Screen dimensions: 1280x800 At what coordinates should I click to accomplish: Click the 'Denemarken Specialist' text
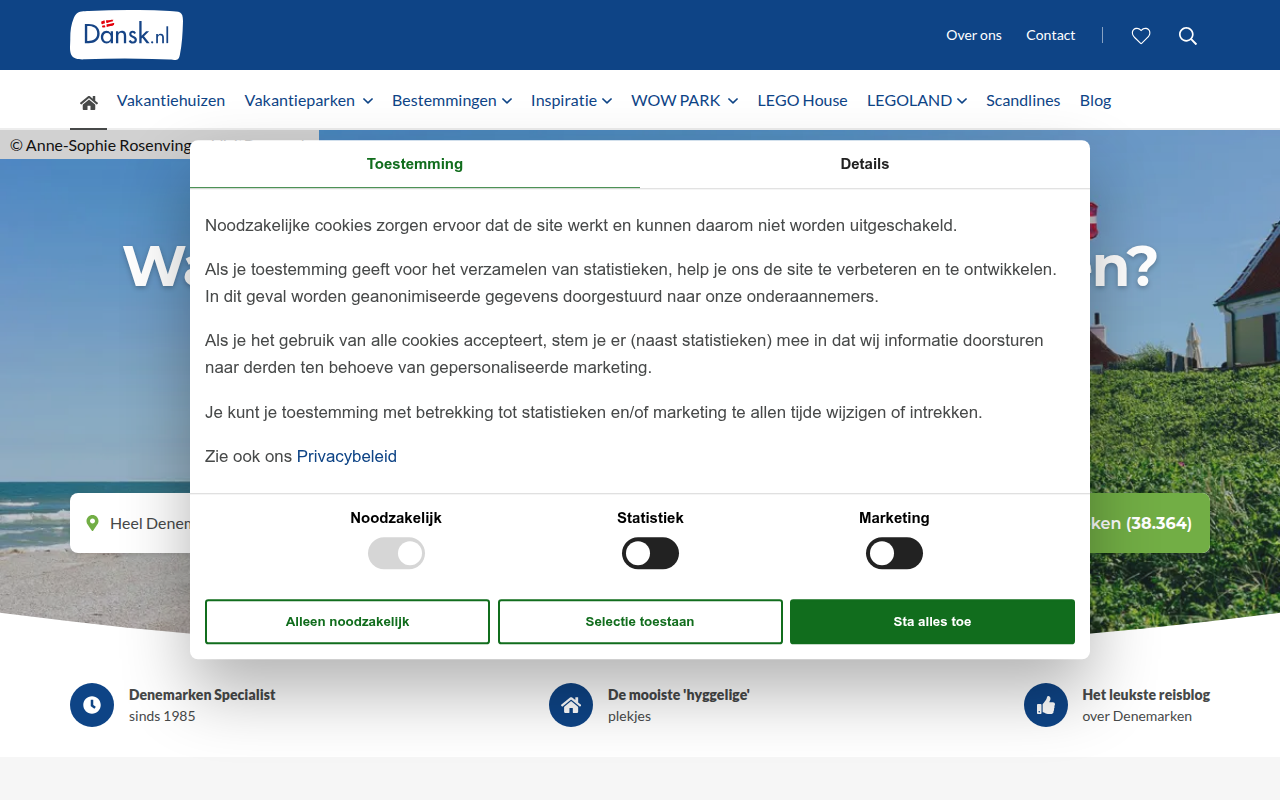202,694
